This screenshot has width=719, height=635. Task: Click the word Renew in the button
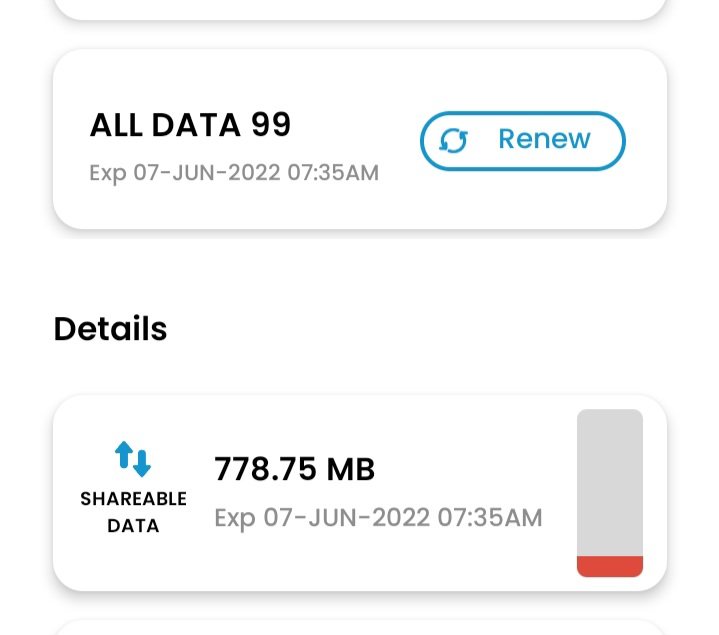click(x=544, y=139)
